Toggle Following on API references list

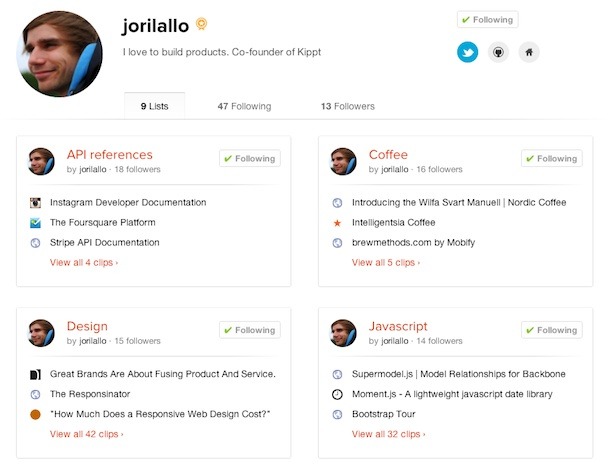249,158
